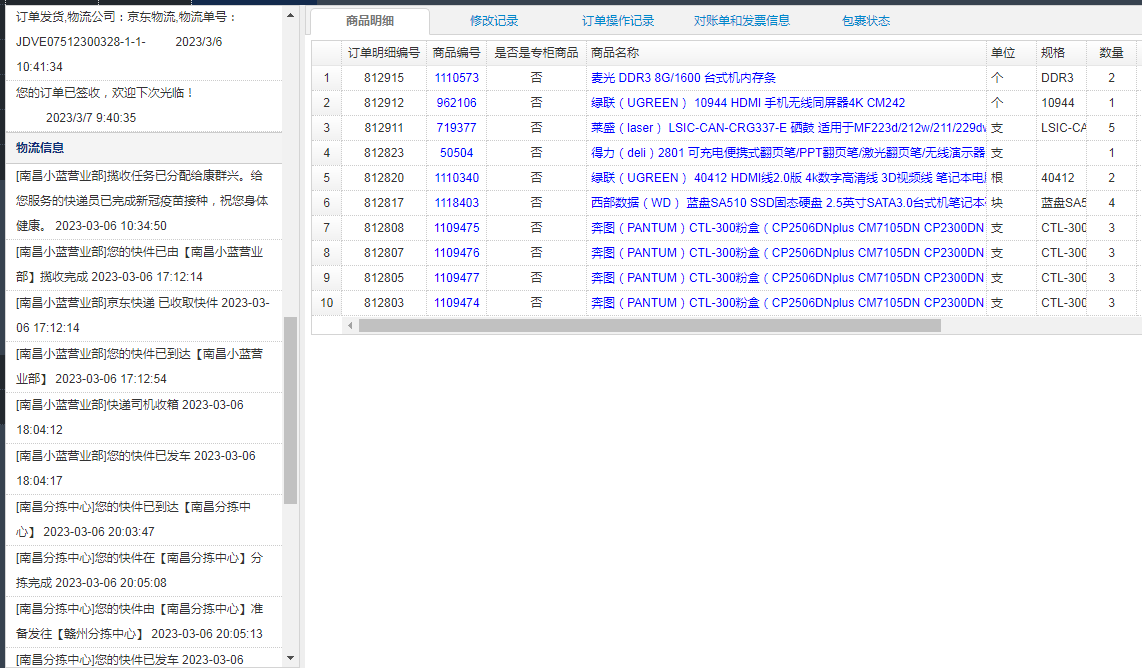Sort by 订单明细编号 column header

[x=384, y=52]
